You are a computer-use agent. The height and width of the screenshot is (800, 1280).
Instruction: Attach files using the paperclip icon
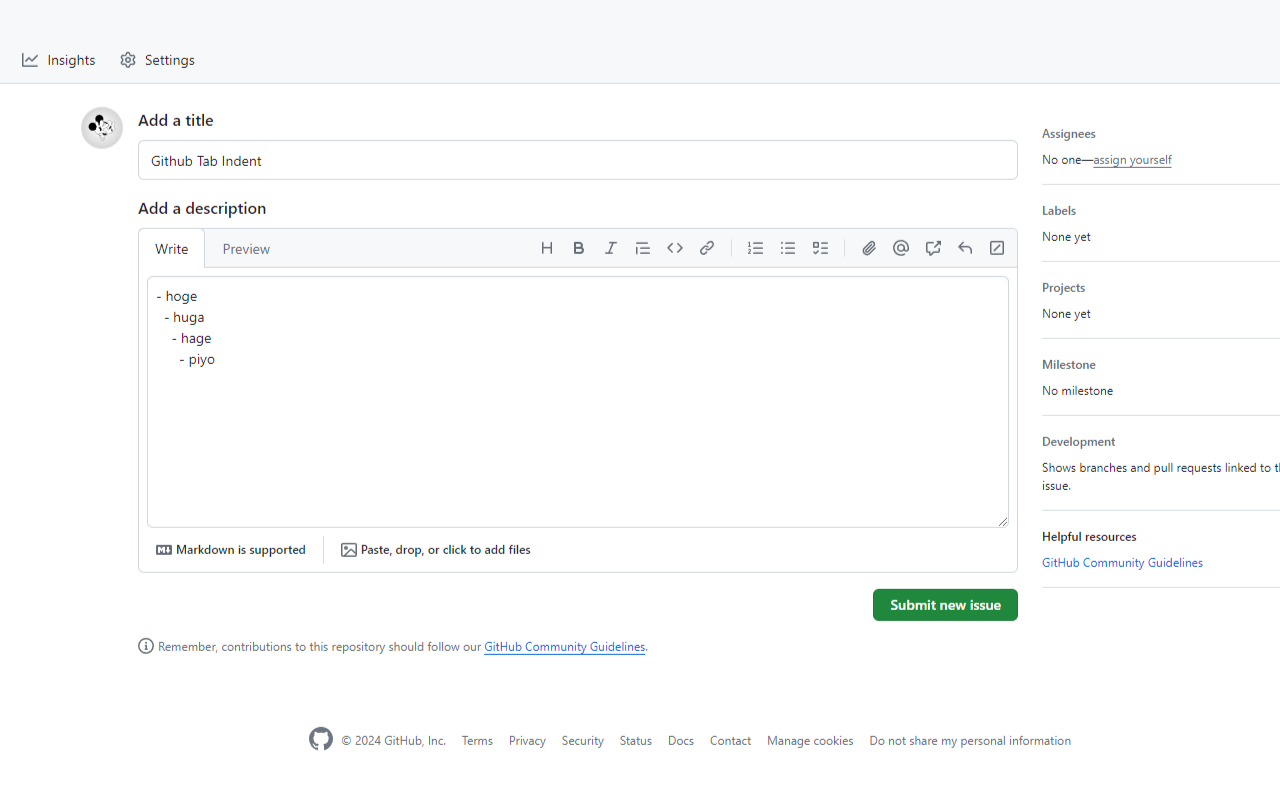coord(869,248)
